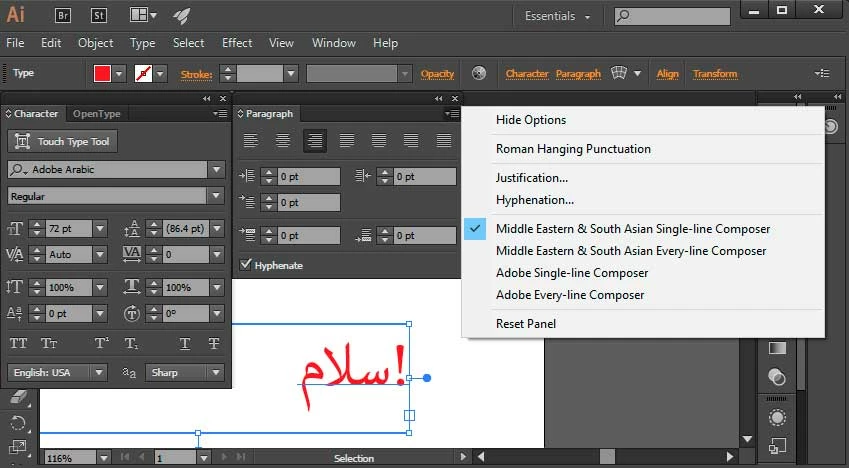
Task: Select Middle Eastern & South Asian Single-line Composer
Action: click(x=632, y=229)
